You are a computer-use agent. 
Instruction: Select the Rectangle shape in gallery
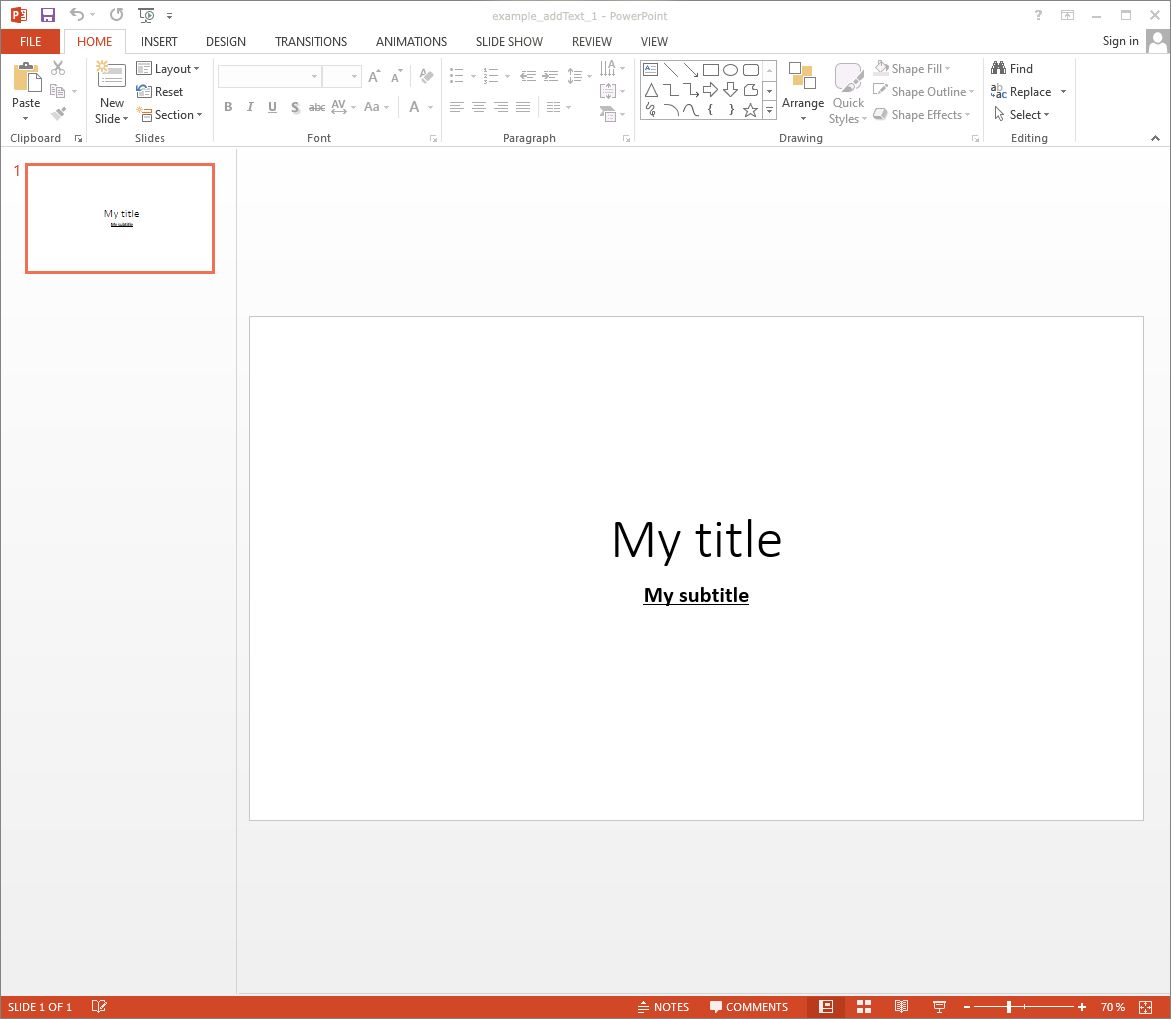[711, 69]
